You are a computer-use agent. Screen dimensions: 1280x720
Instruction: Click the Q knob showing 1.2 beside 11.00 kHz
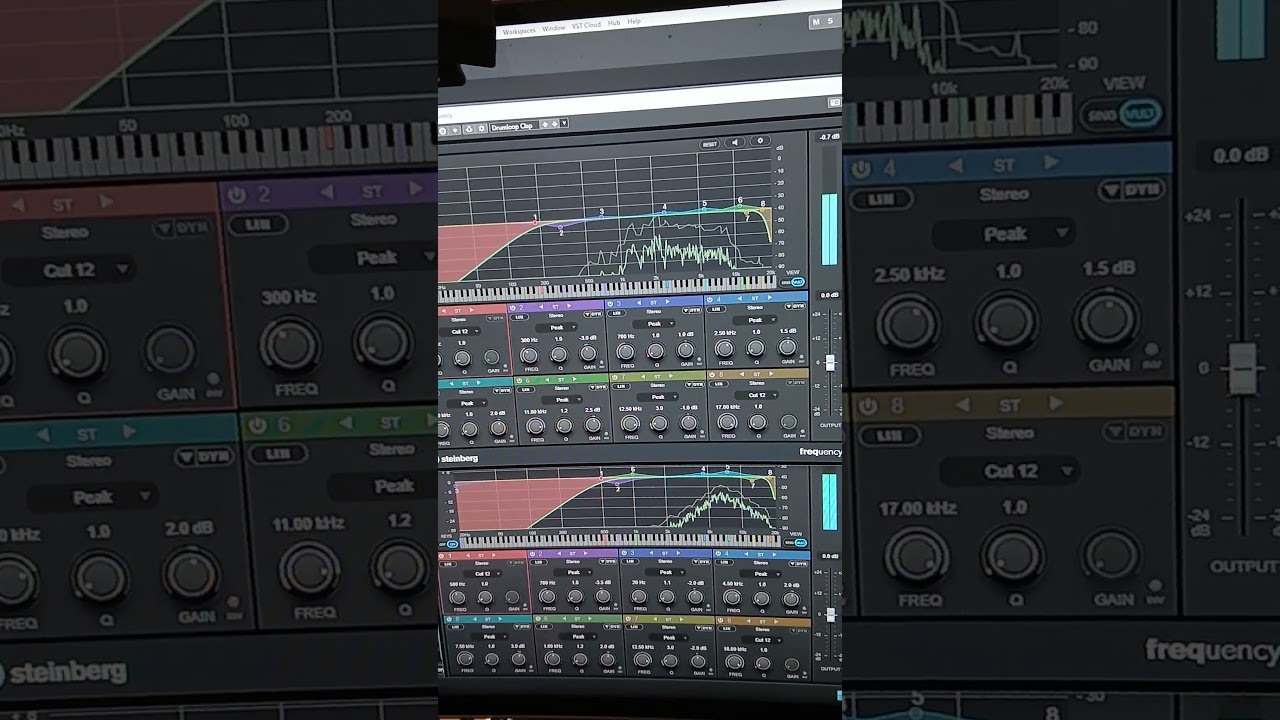tap(564, 426)
